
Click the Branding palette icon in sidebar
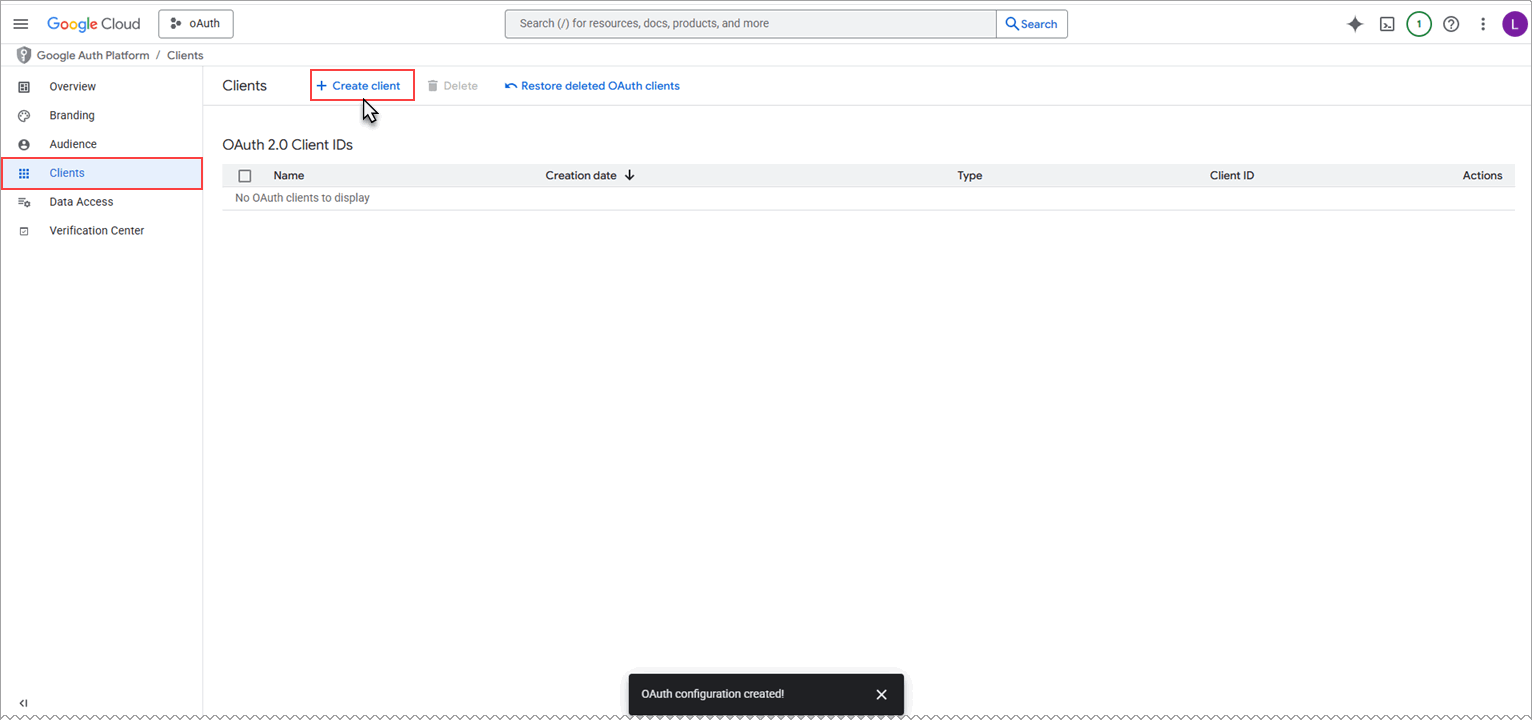pos(24,116)
